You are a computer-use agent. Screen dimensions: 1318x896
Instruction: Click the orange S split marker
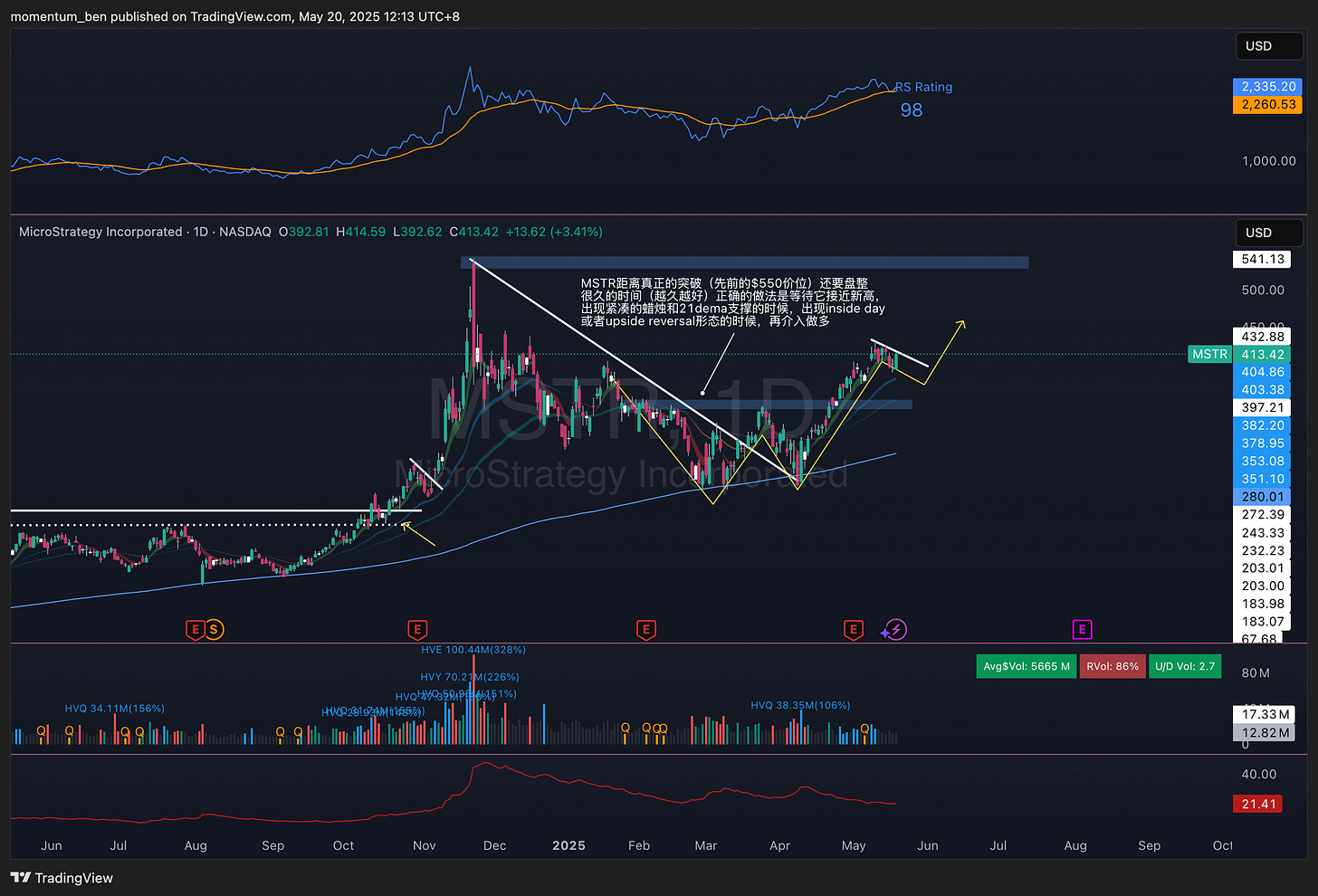coord(214,629)
